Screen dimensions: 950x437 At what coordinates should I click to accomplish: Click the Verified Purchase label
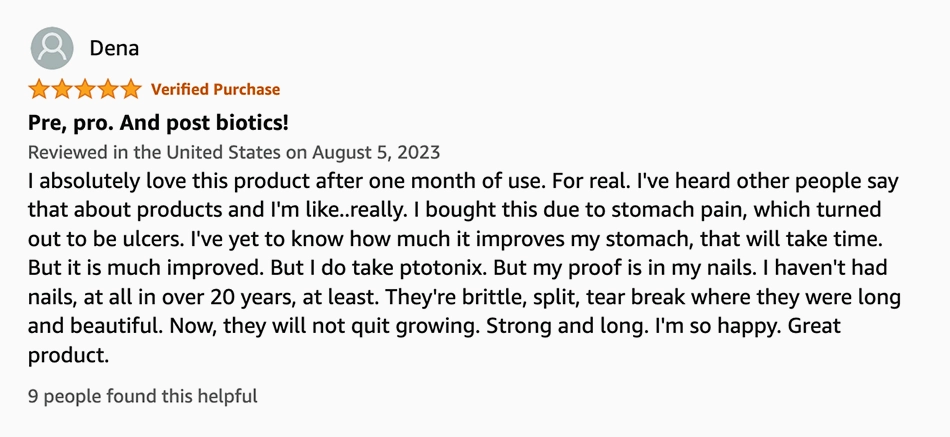click(216, 90)
